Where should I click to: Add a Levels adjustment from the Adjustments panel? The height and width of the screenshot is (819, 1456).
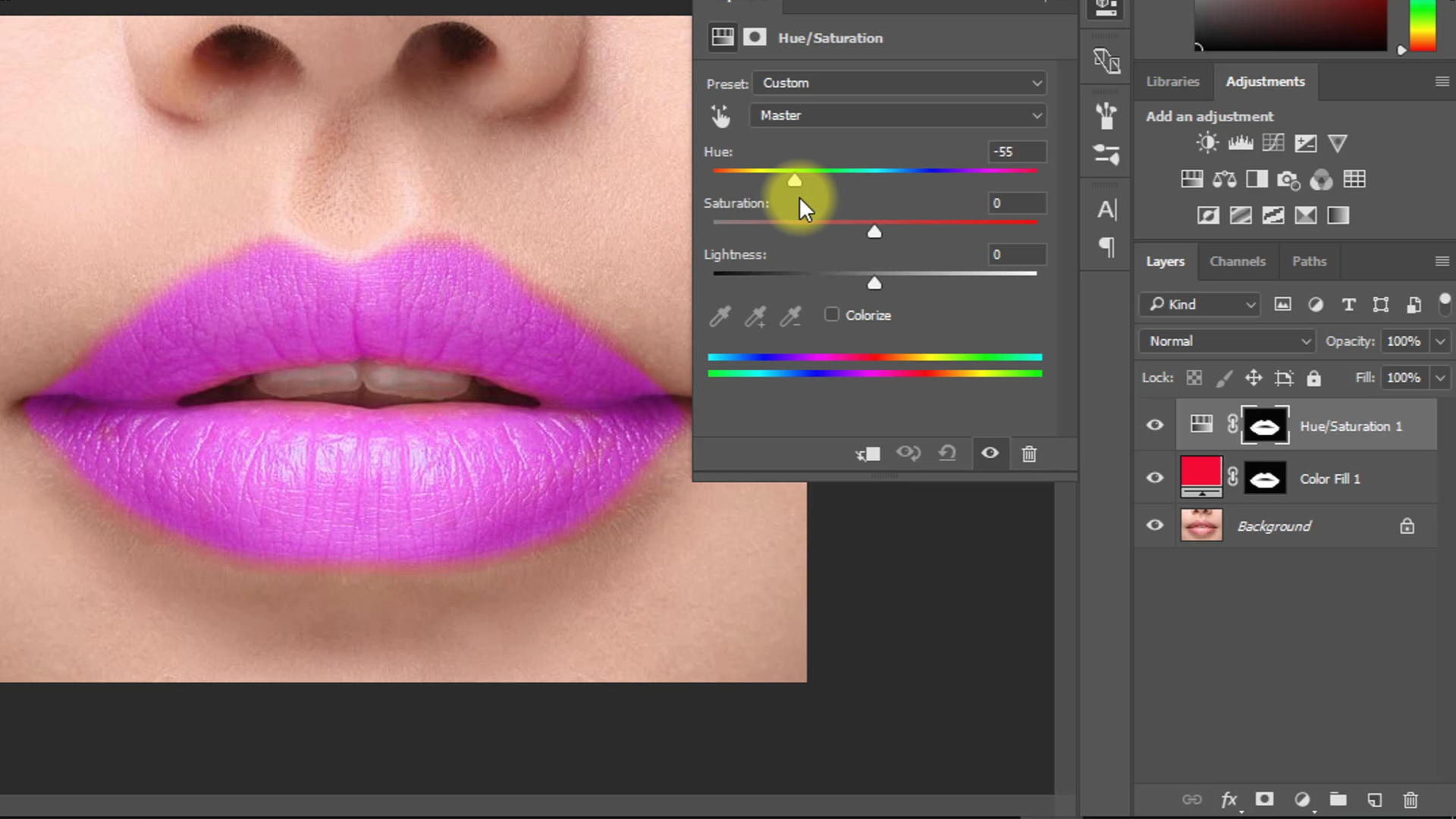[x=1240, y=143]
